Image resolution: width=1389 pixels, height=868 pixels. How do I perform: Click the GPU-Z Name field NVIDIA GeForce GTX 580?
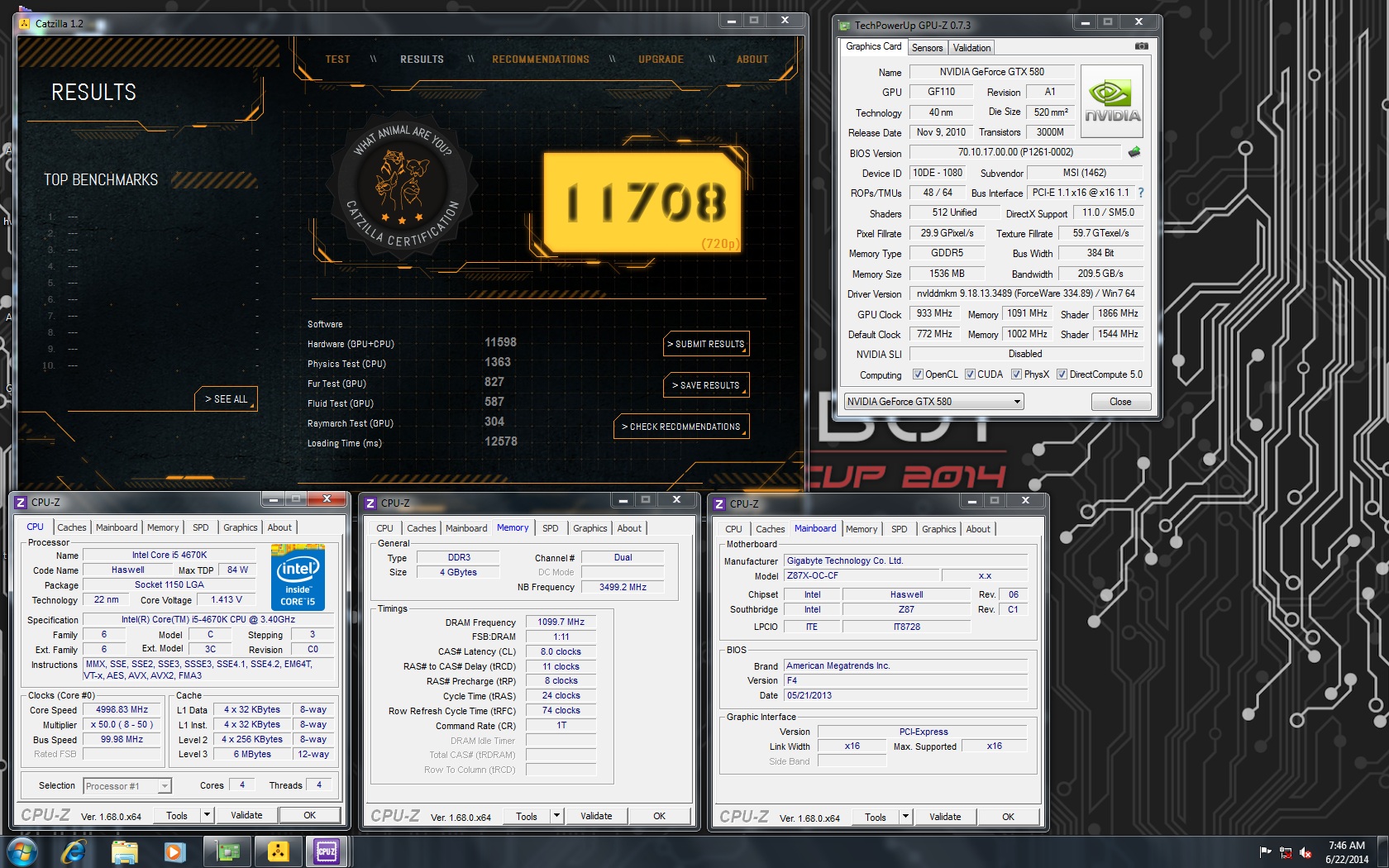(991, 72)
